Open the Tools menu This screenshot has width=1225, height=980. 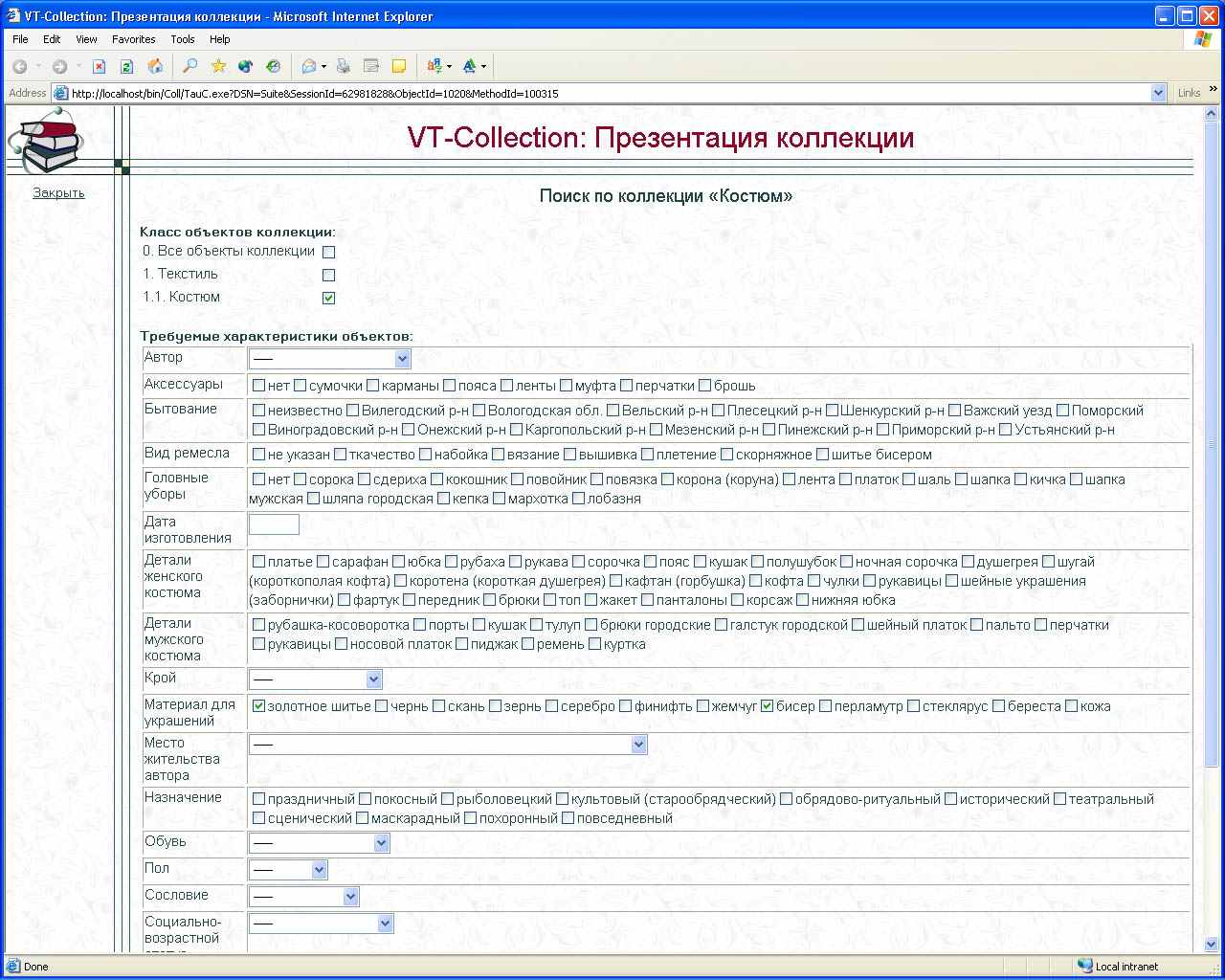[x=183, y=39]
